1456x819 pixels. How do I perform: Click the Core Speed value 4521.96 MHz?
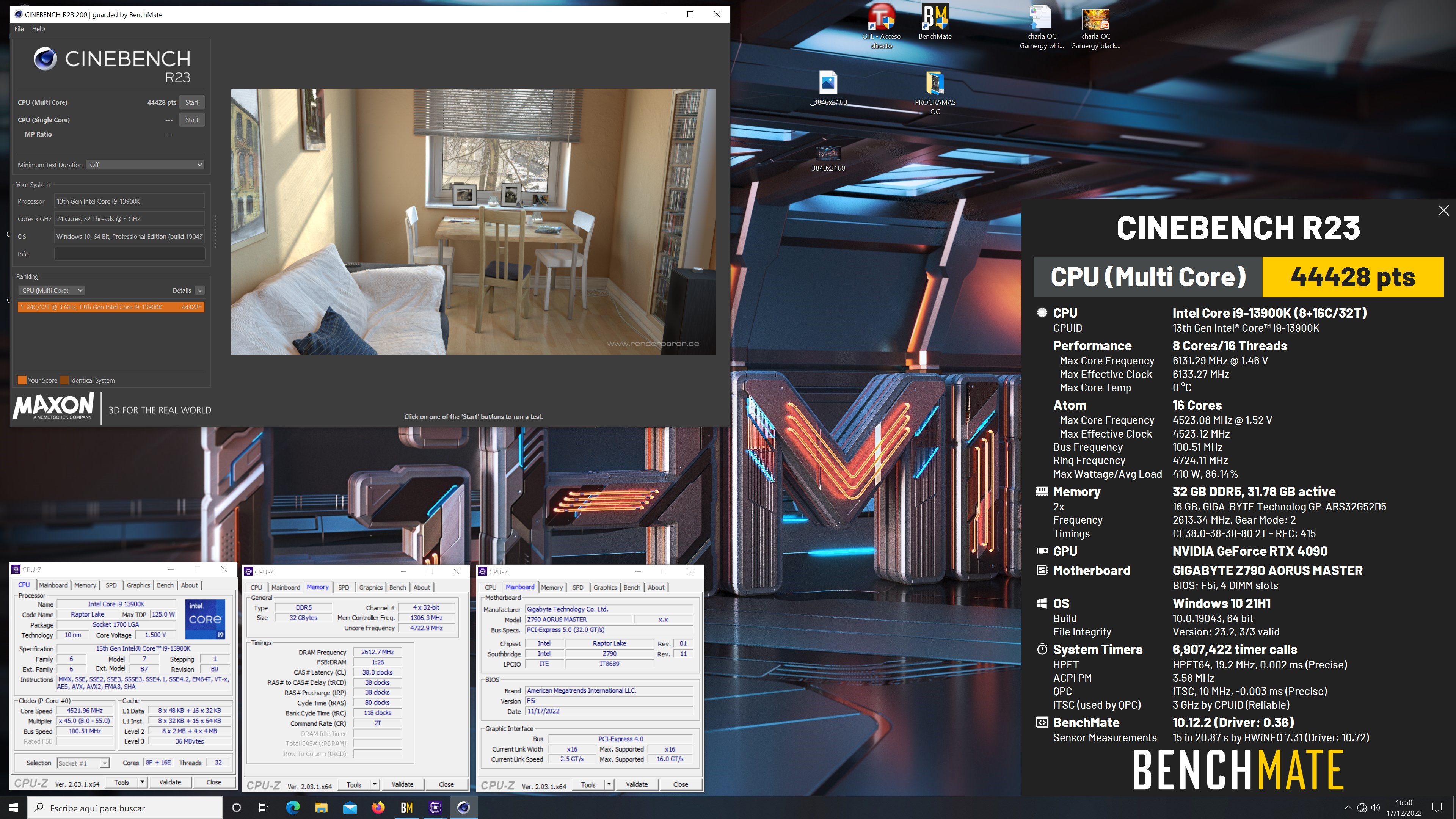click(x=85, y=711)
